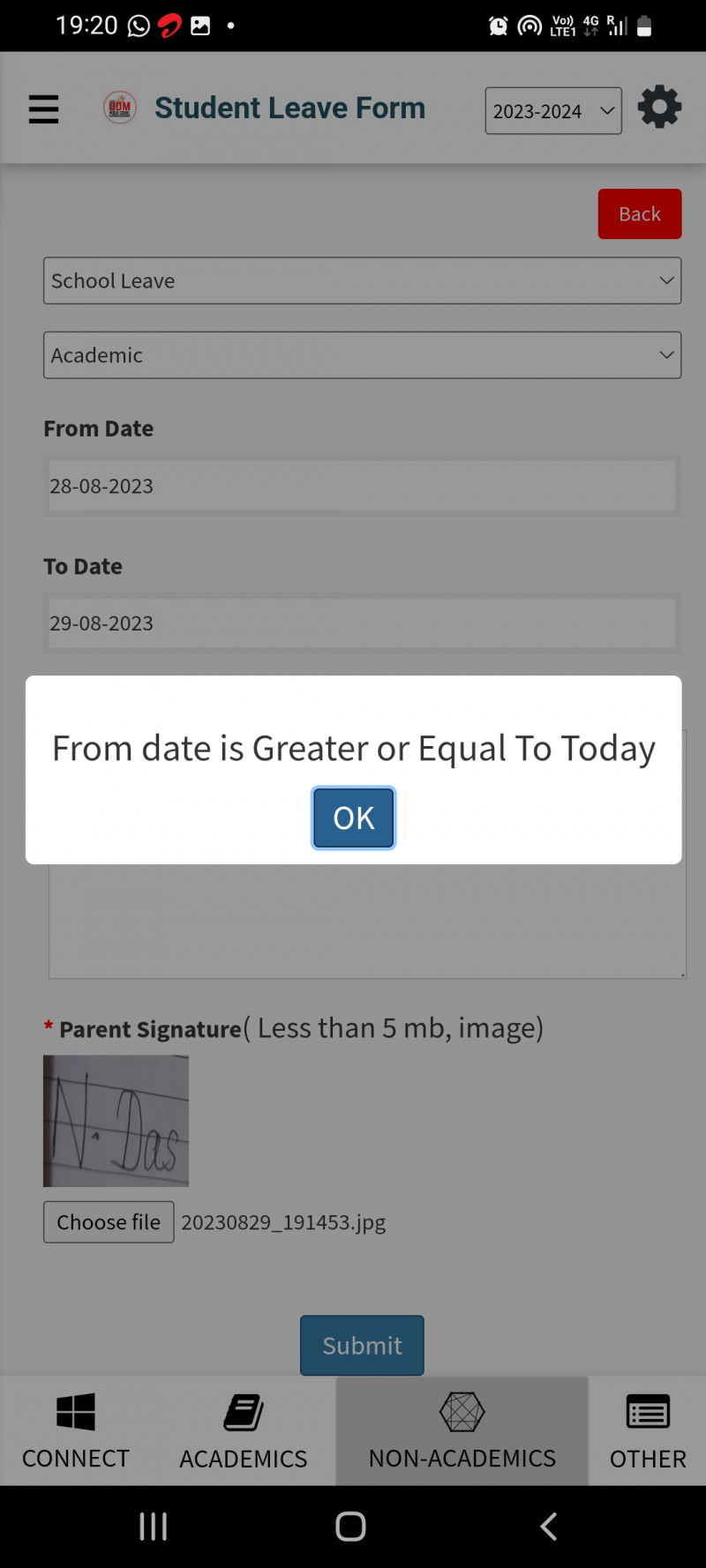The width and height of the screenshot is (706, 1568).
Task: Tap the NON-ACADEMICS geometric icon
Action: click(x=462, y=1412)
